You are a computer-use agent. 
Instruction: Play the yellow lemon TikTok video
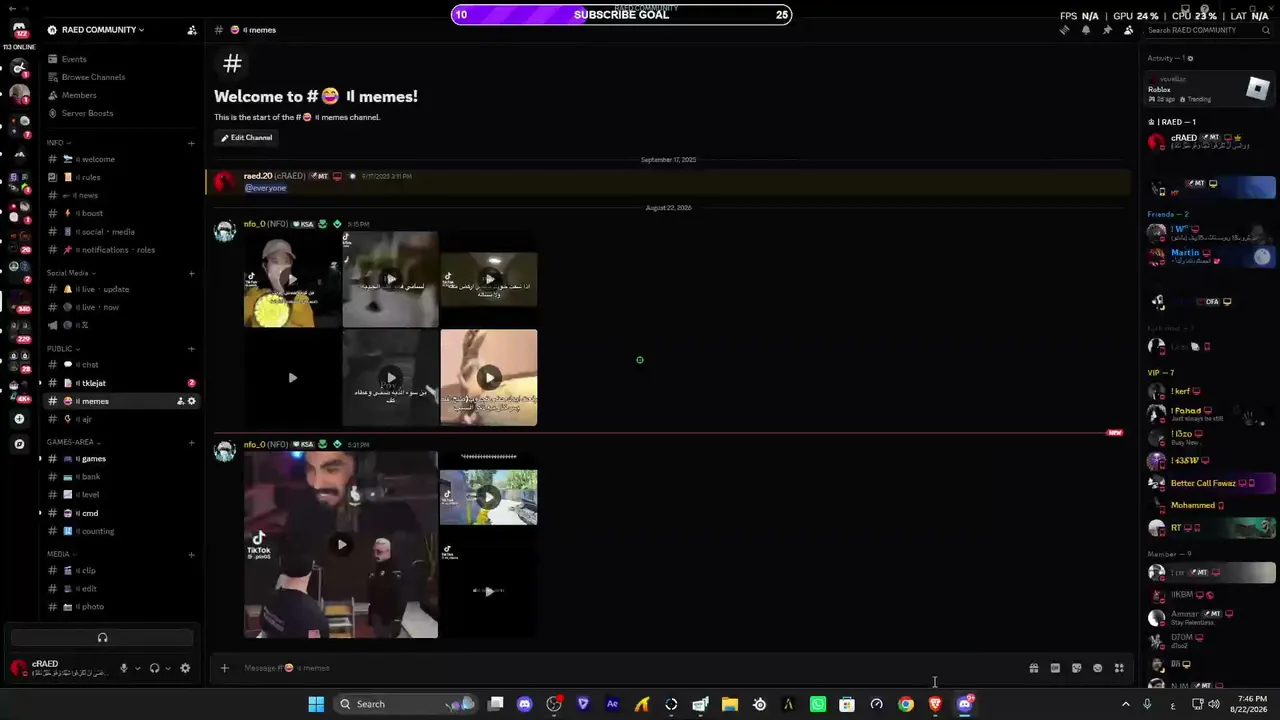(x=292, y=280)
